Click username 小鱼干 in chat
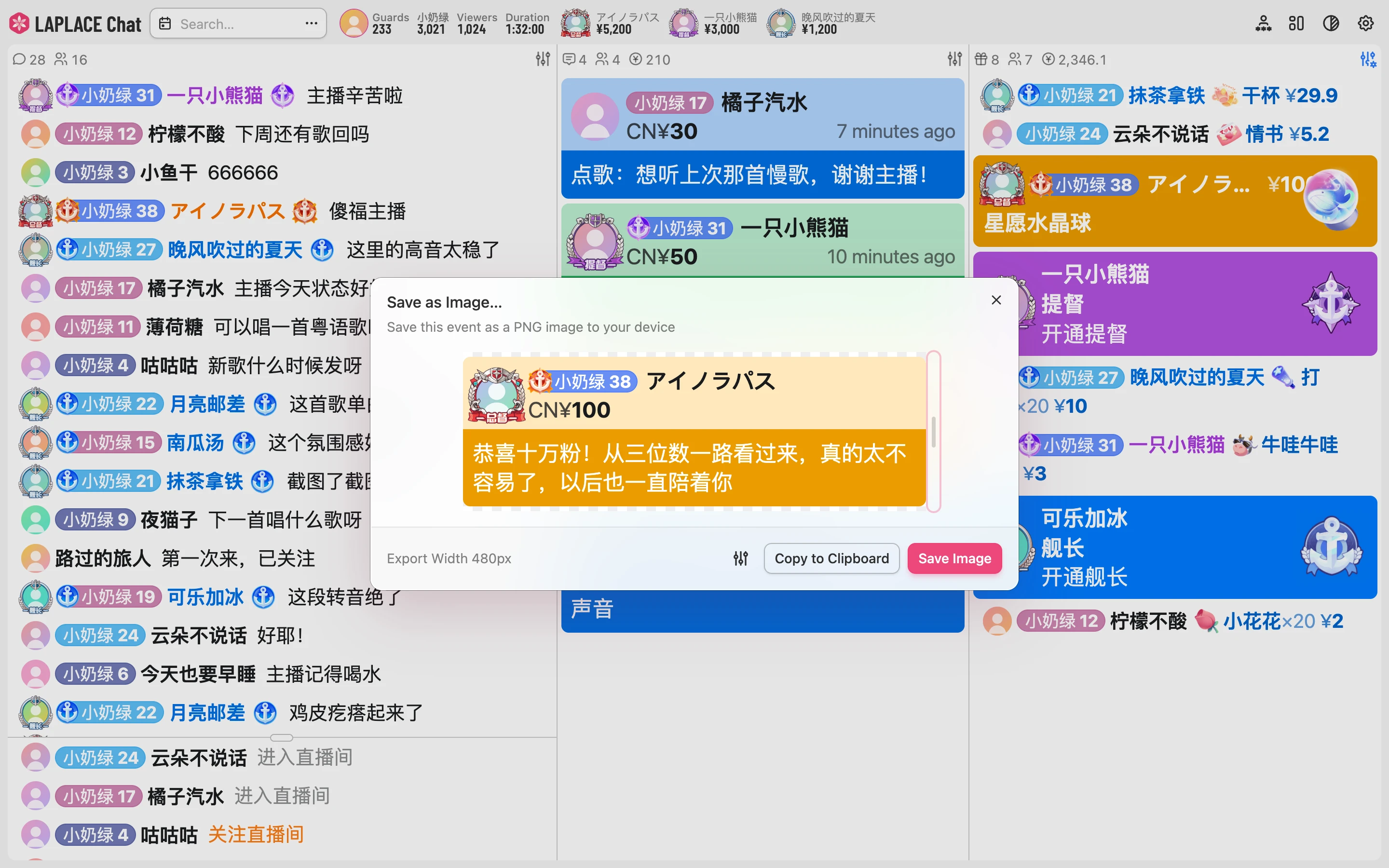Screen dimensions: 1389x868 coord(169,173)
